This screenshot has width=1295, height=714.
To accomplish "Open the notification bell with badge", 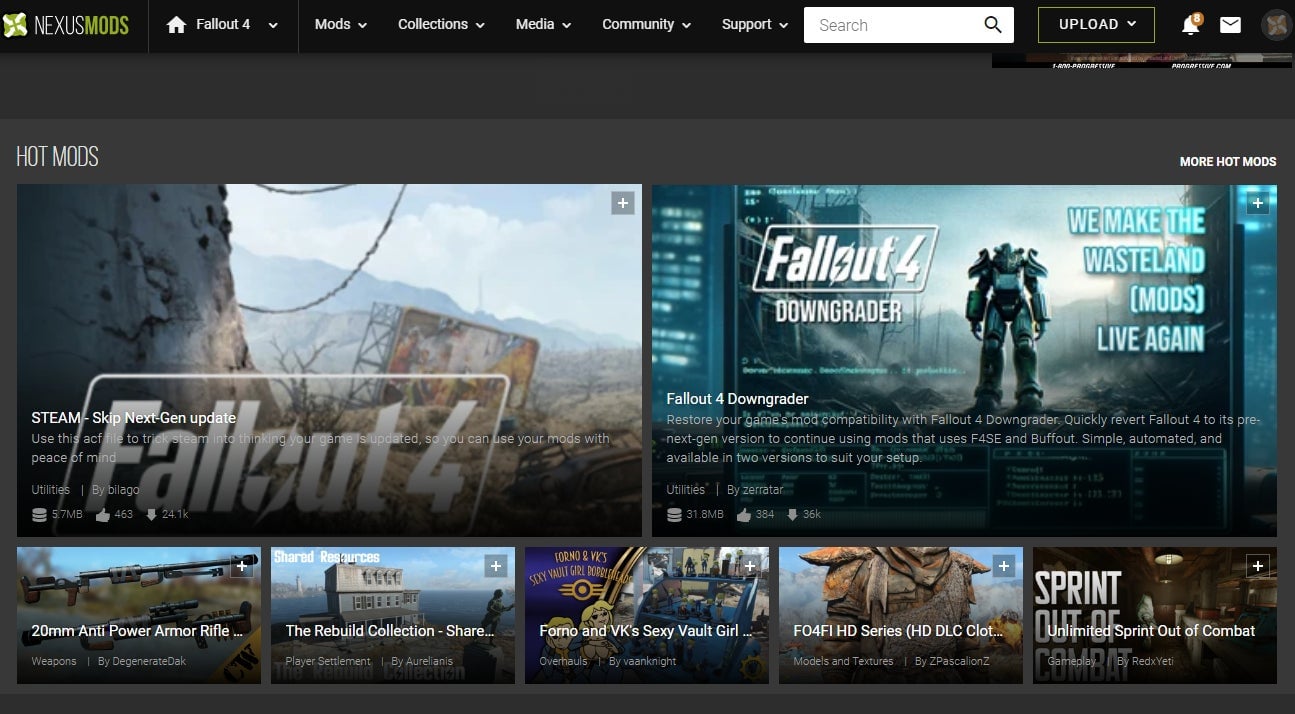I will (1190, 25).
